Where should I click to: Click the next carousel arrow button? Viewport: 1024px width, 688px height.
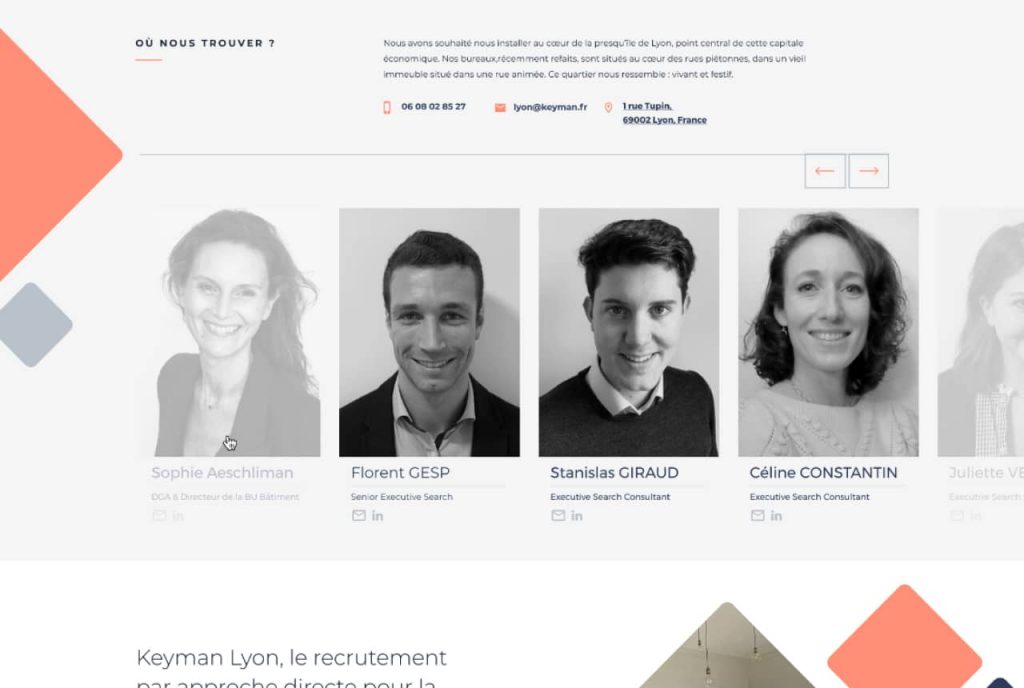(869, 171)
